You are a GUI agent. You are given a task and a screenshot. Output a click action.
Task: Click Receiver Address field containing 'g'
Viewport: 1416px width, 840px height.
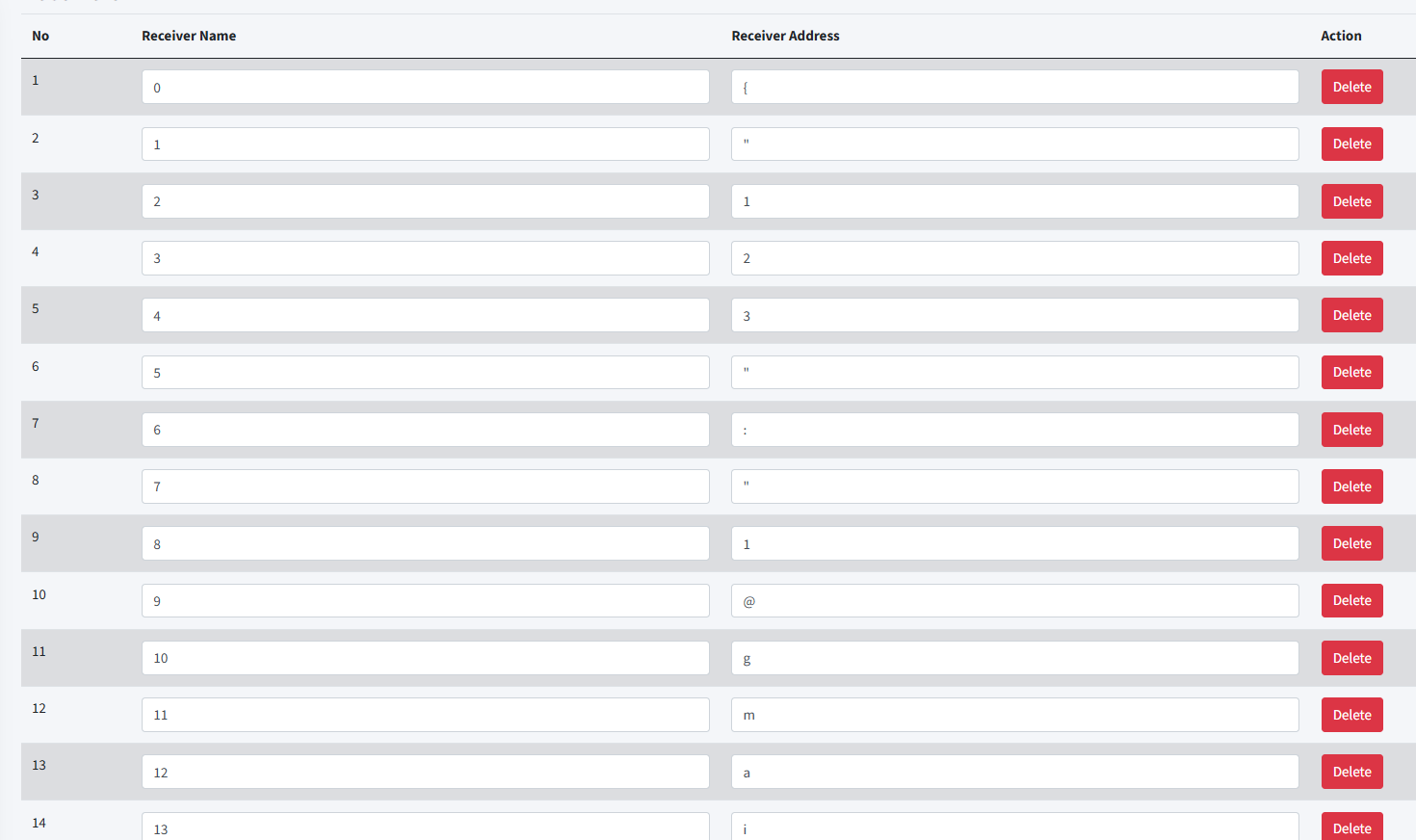point(1014,658)
